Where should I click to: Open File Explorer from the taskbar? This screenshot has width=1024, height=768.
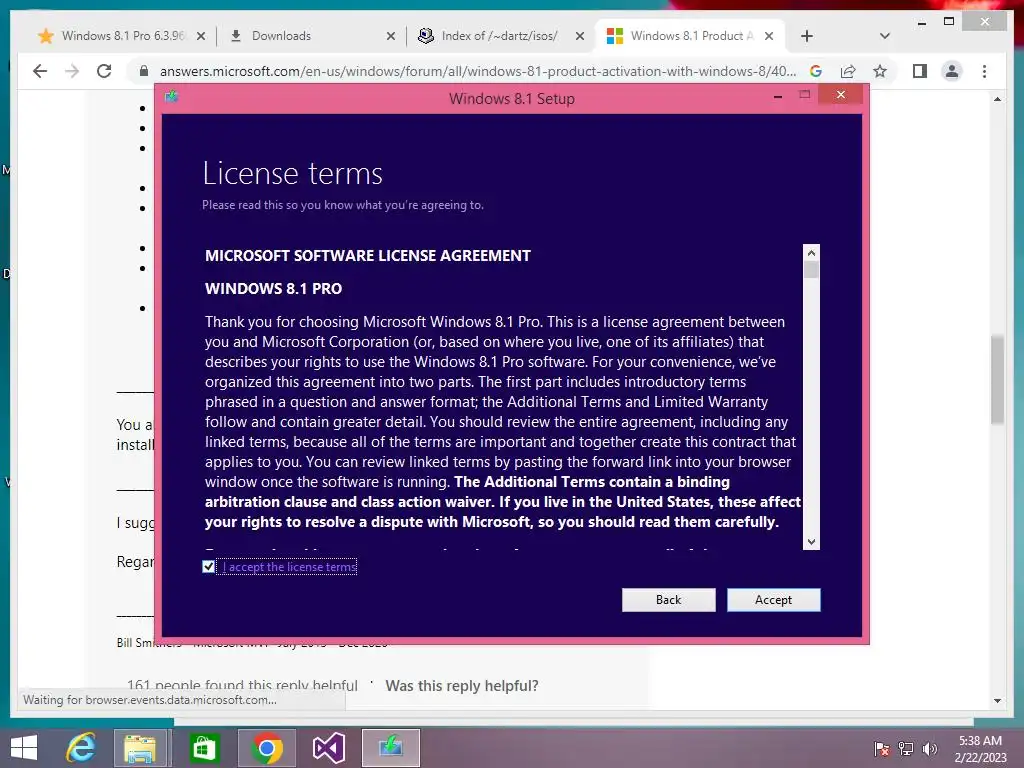coord(141,748)
